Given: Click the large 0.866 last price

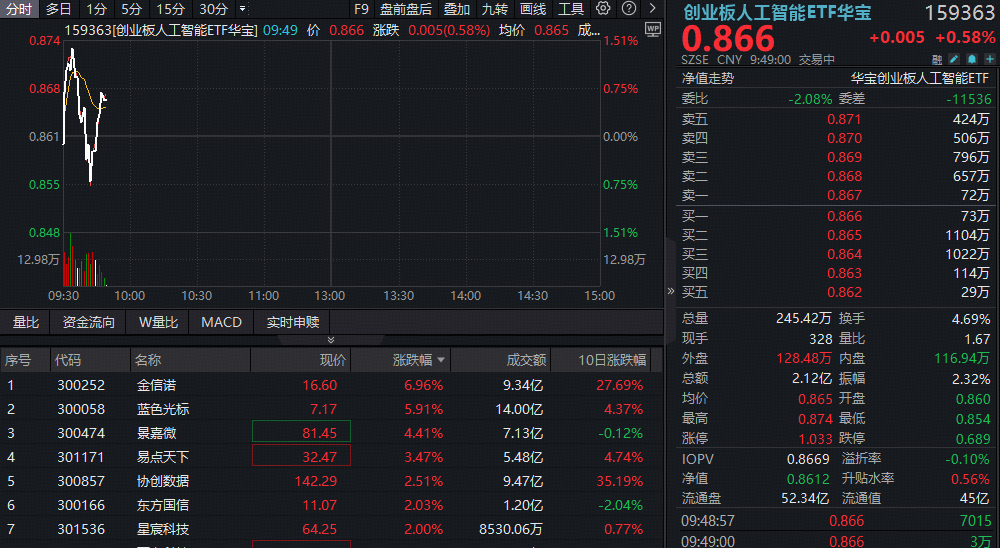Looking at the screenshot, I should pos(728,38).
